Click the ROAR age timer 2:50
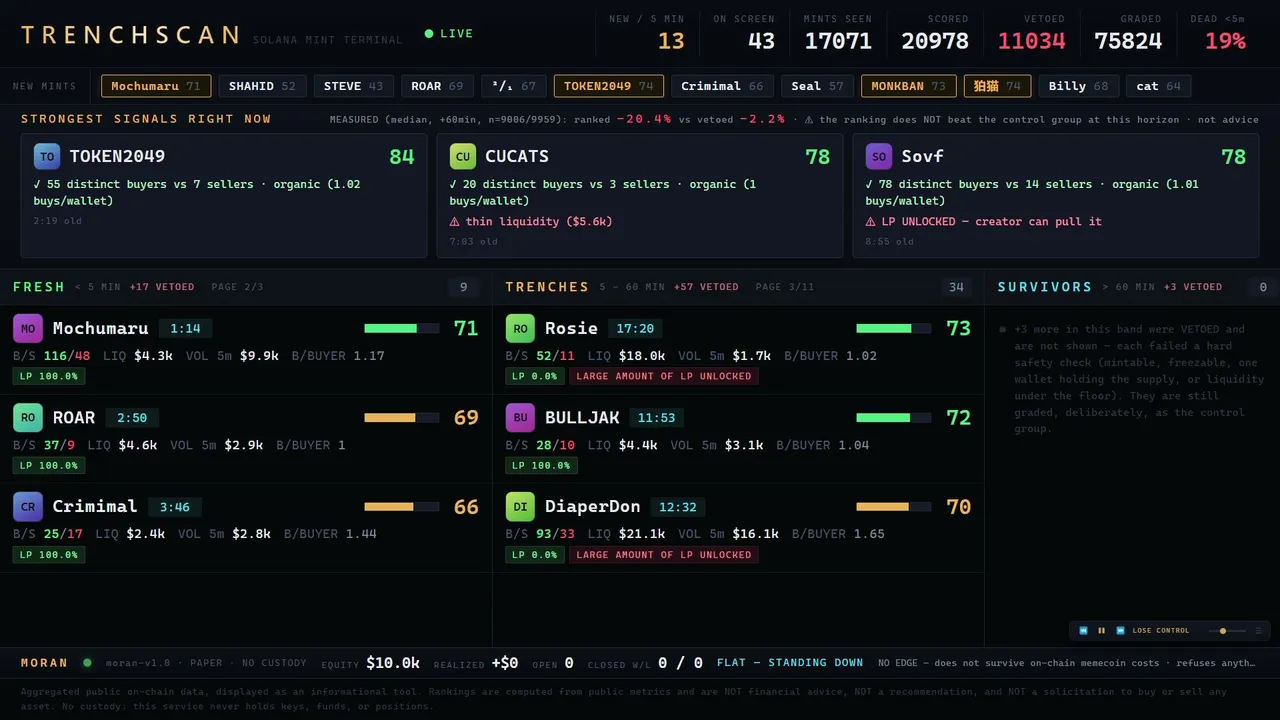The width and height of the screenshot is (1280, 720). (x=132, y=417)
